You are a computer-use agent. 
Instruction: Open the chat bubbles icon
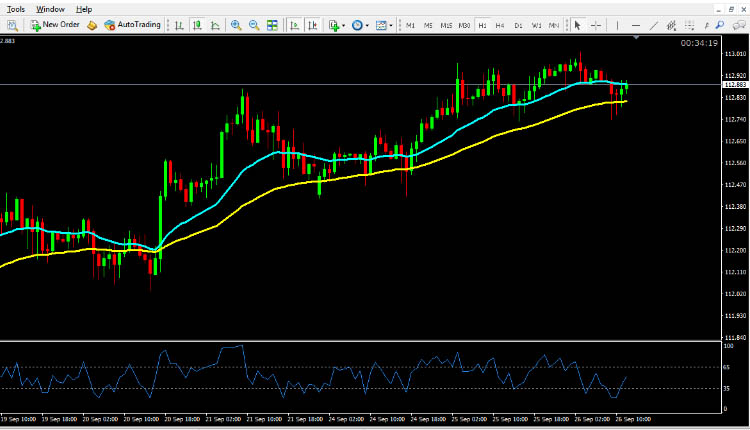739,25
